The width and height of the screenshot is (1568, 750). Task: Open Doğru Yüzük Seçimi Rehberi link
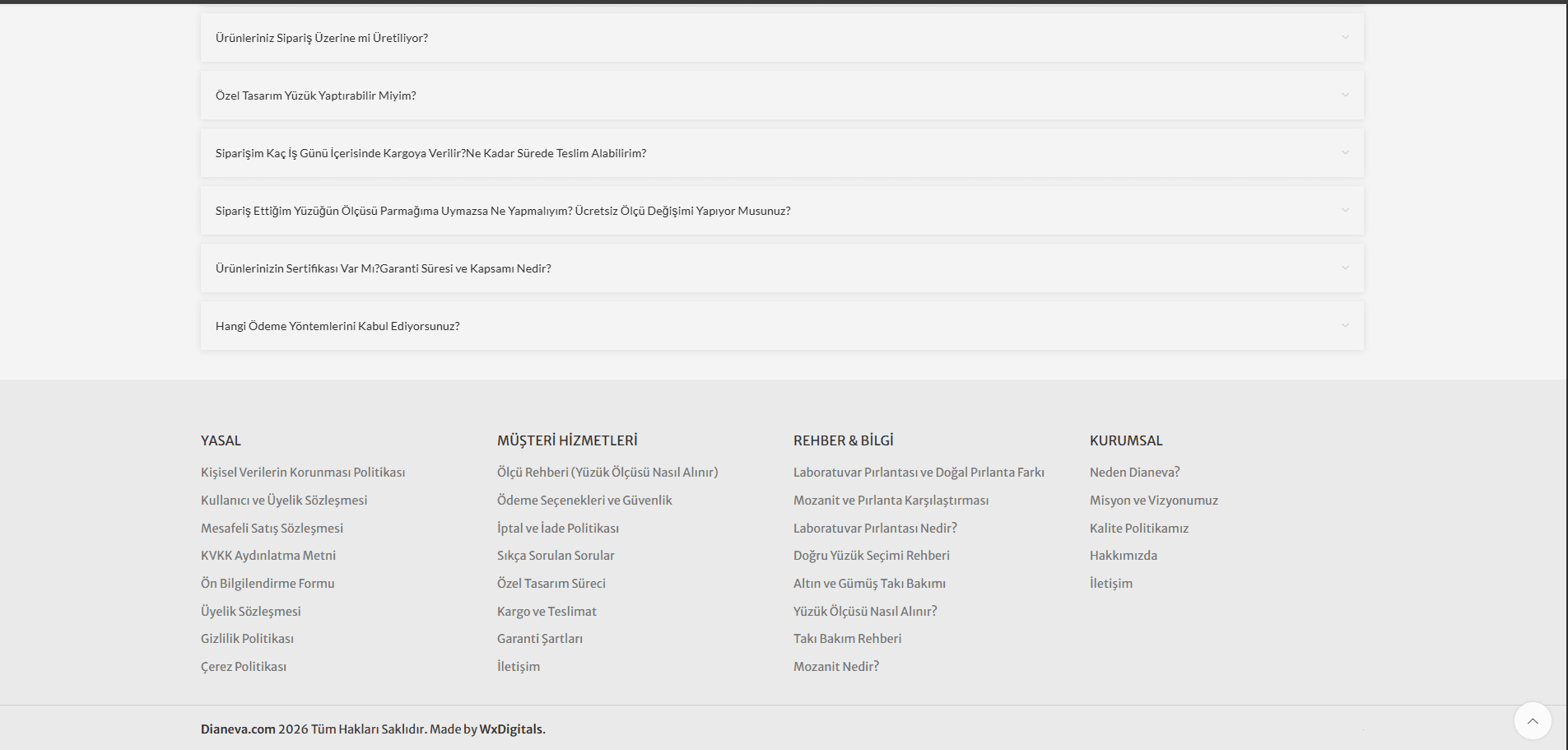pos(872,556)
